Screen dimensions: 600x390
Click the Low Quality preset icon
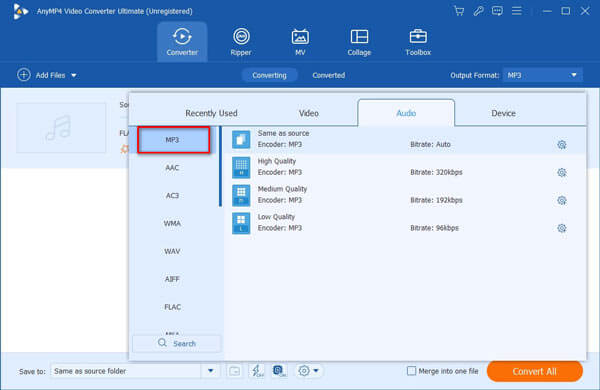pyautogui.click(x=241, y=223)
